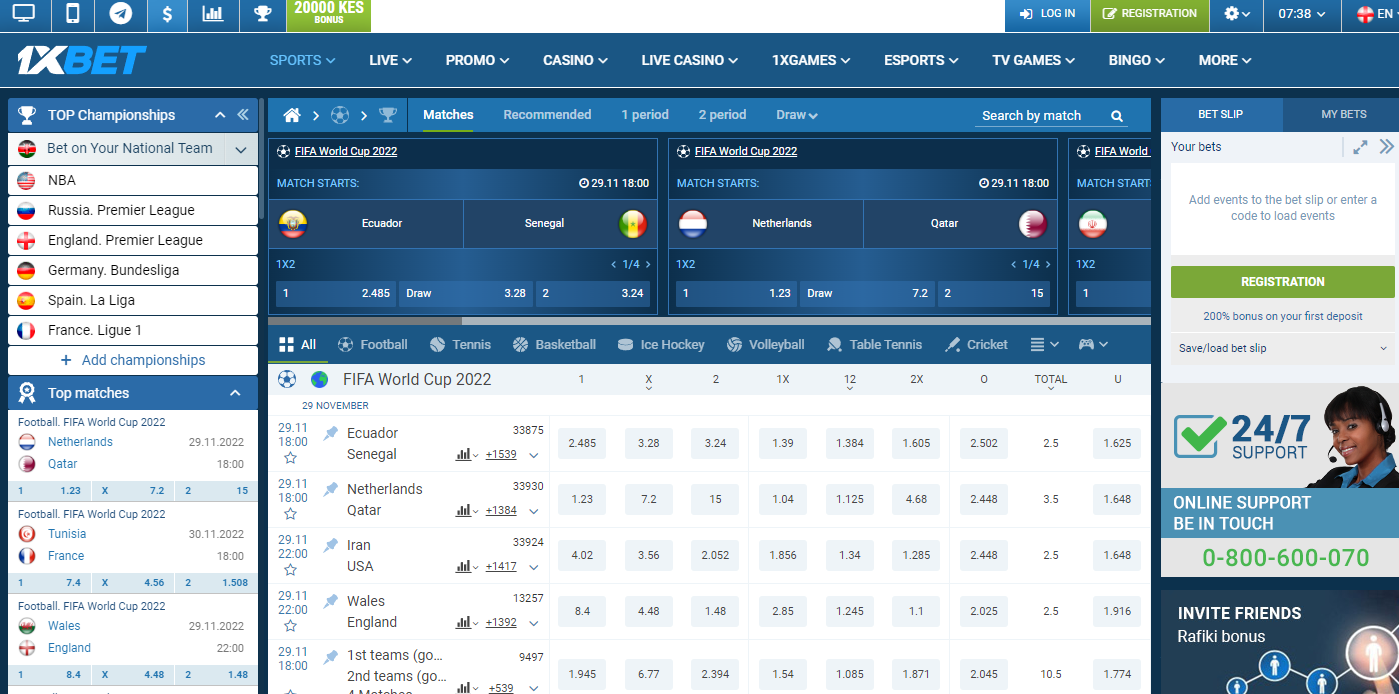This screenshot has height=694, width=1399.
Task: Select the Football sport filter
Action: tap(373, 344)
